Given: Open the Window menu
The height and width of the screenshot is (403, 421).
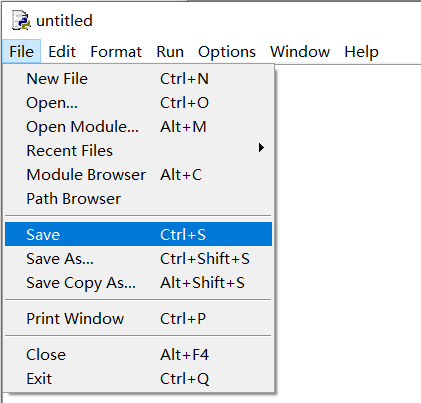Looking at the screenshot, I should coord(300,52).
